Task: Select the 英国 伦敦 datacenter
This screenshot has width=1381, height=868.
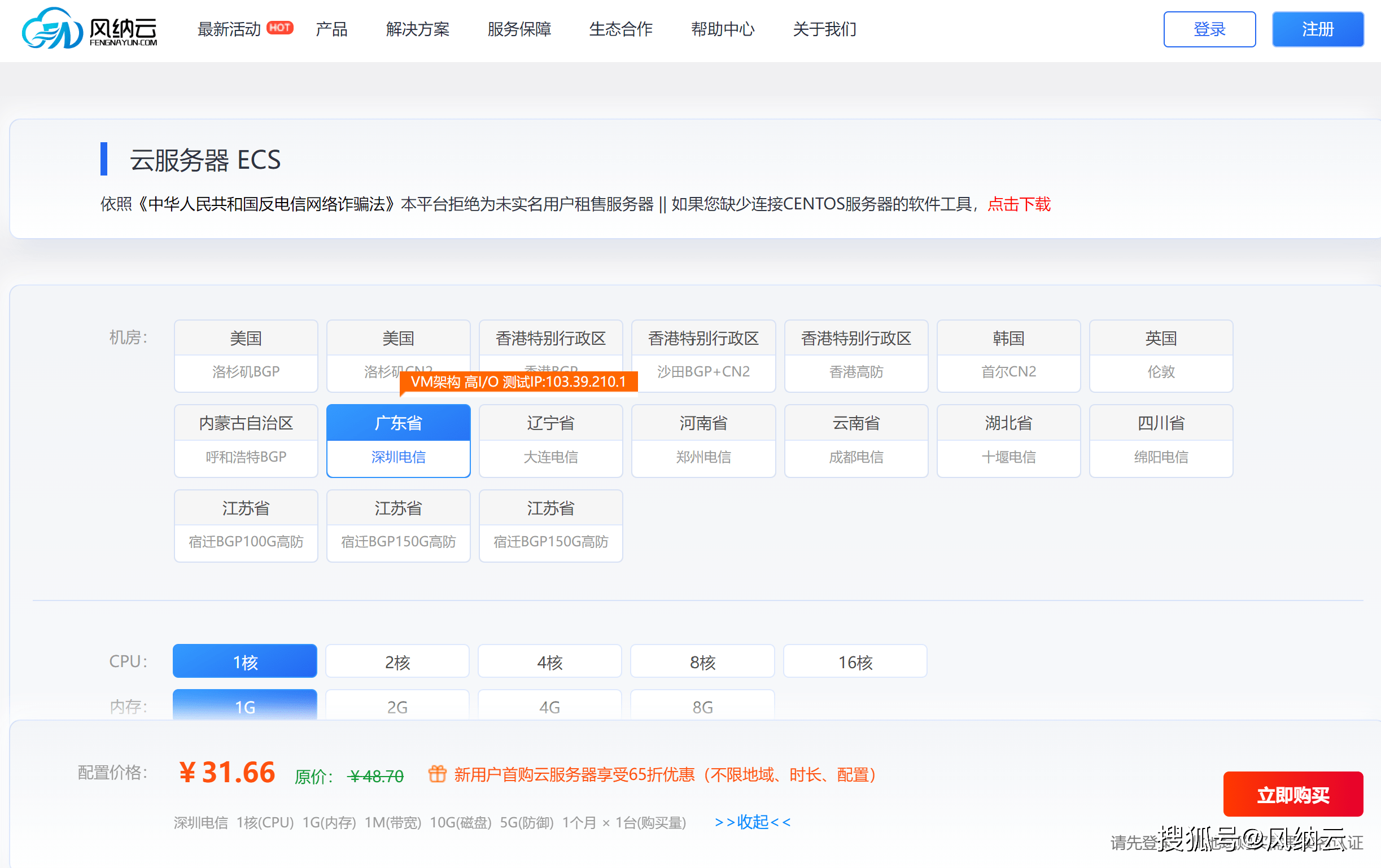Action: pyautogui.click(x=1161, y=356)
